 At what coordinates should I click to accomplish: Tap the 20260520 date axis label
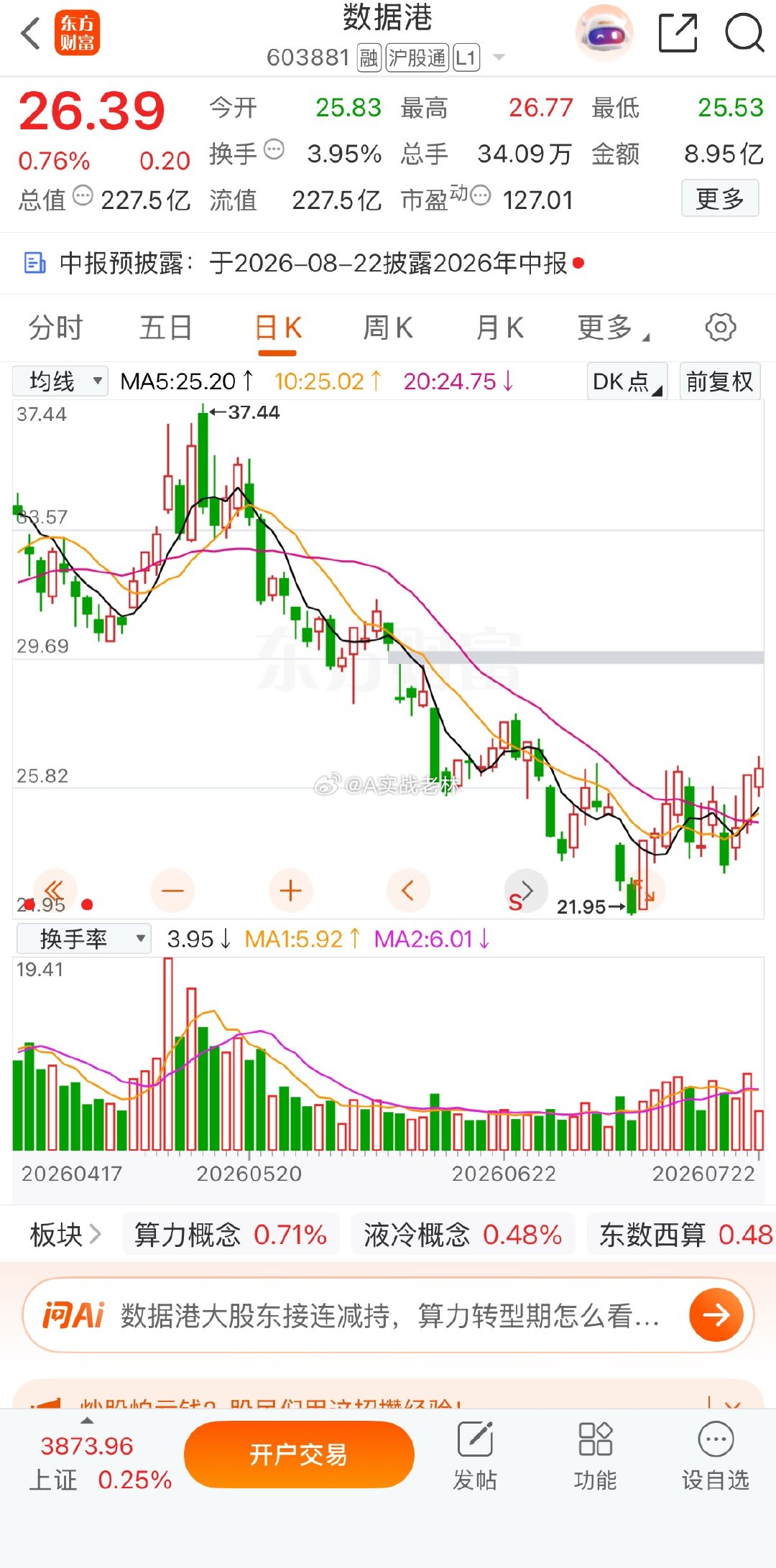tap(249, 1174)
